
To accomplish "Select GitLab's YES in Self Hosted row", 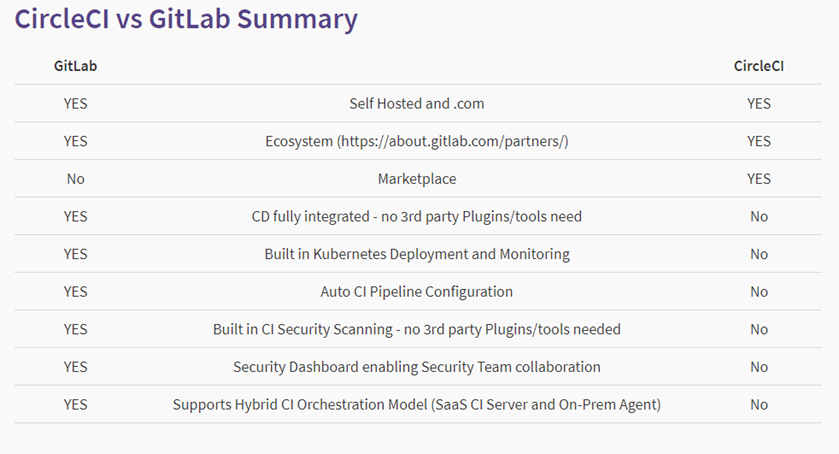I will coord(75,103).
